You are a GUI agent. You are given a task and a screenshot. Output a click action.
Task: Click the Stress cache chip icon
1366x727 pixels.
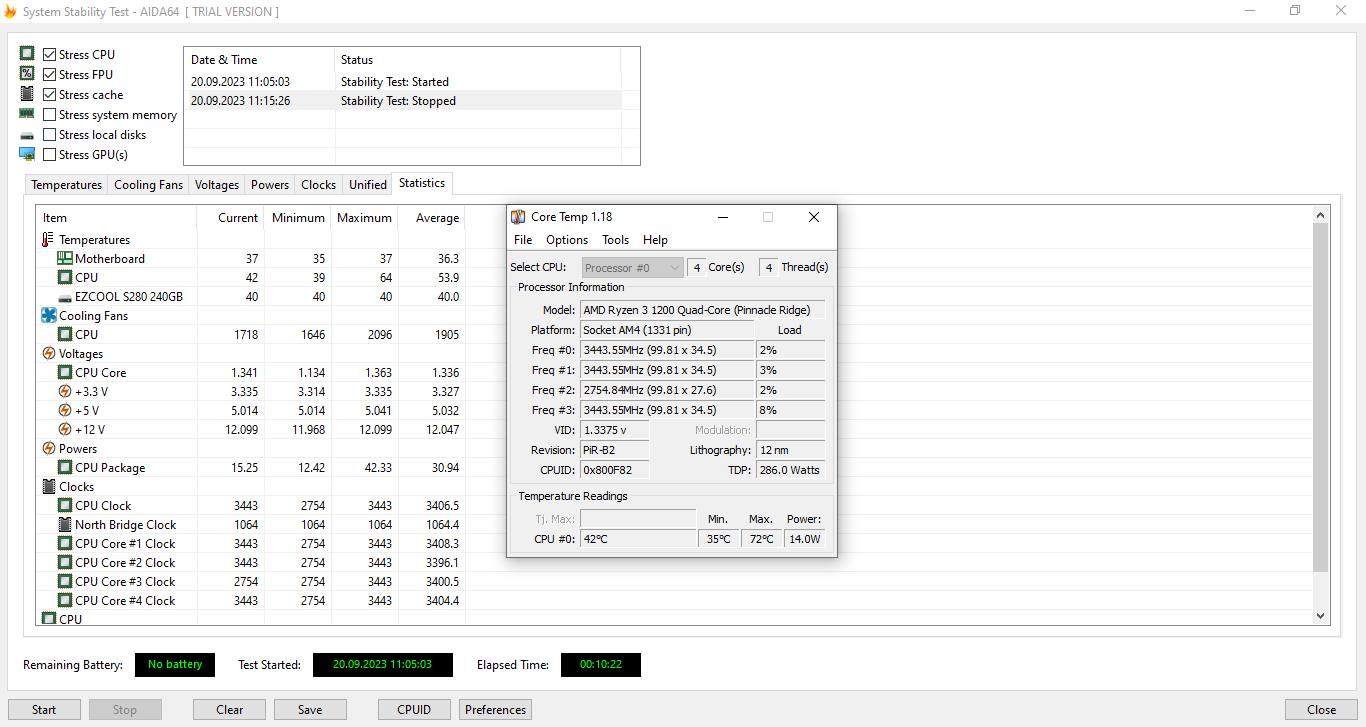(x=27, y=94)
